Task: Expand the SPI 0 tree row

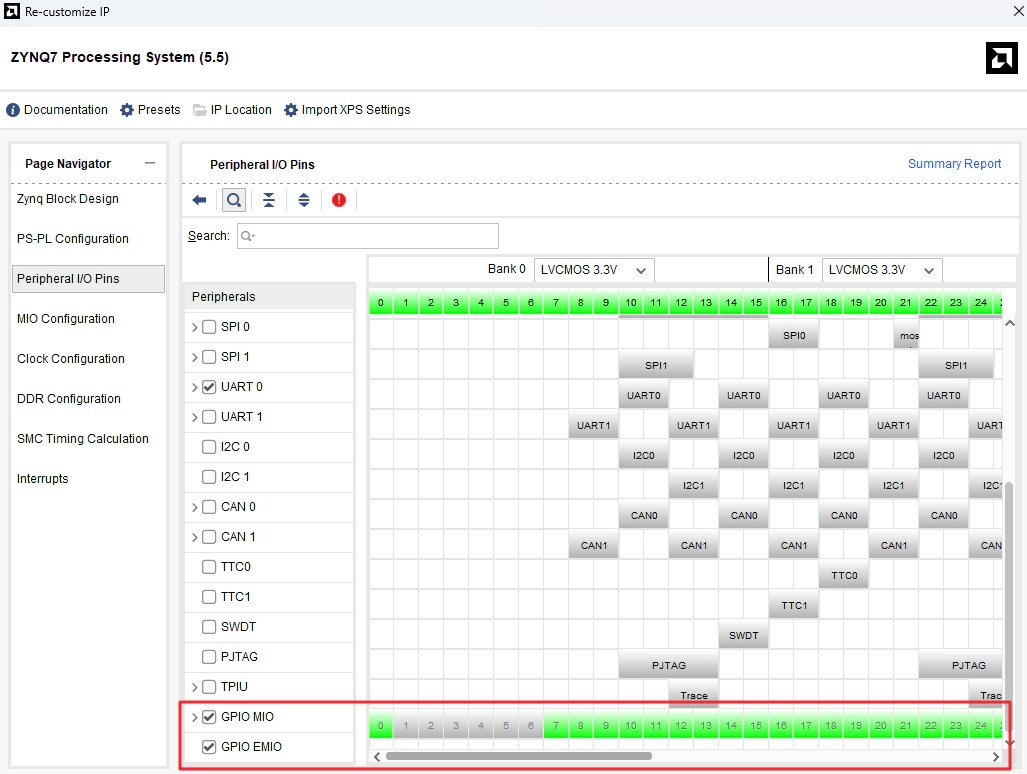Action: click(195, 327)
